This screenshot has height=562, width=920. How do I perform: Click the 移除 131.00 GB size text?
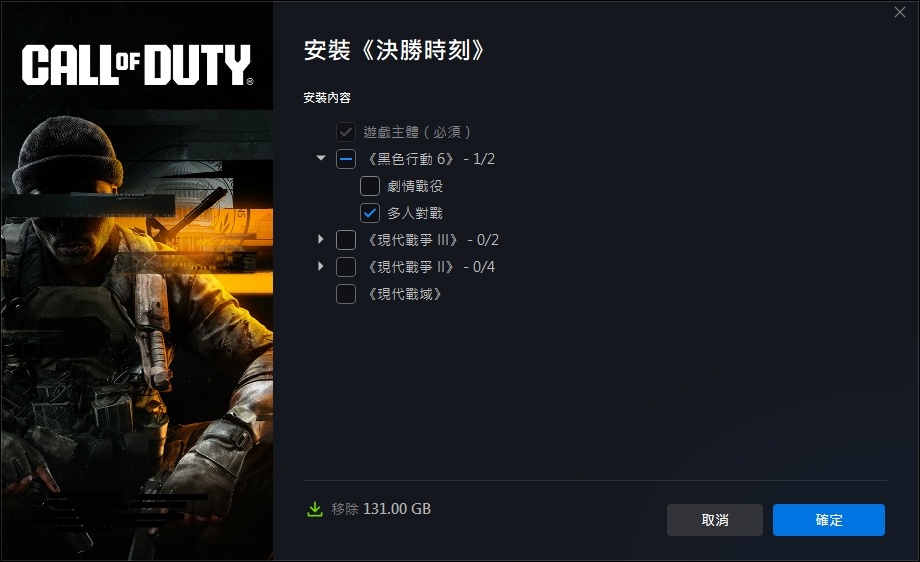coord(381,509)
